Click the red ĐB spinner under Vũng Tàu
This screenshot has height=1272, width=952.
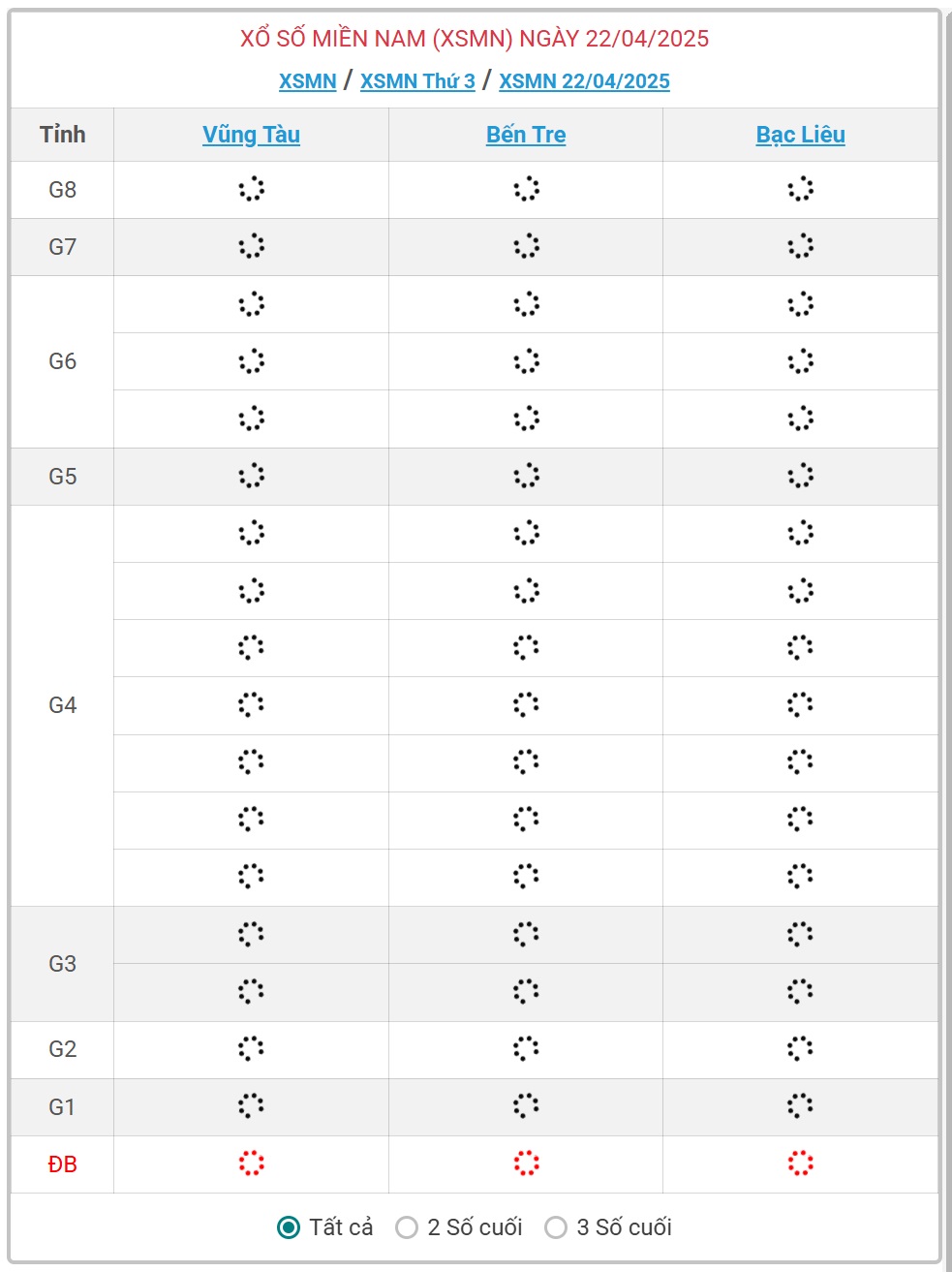(251, 1163)
